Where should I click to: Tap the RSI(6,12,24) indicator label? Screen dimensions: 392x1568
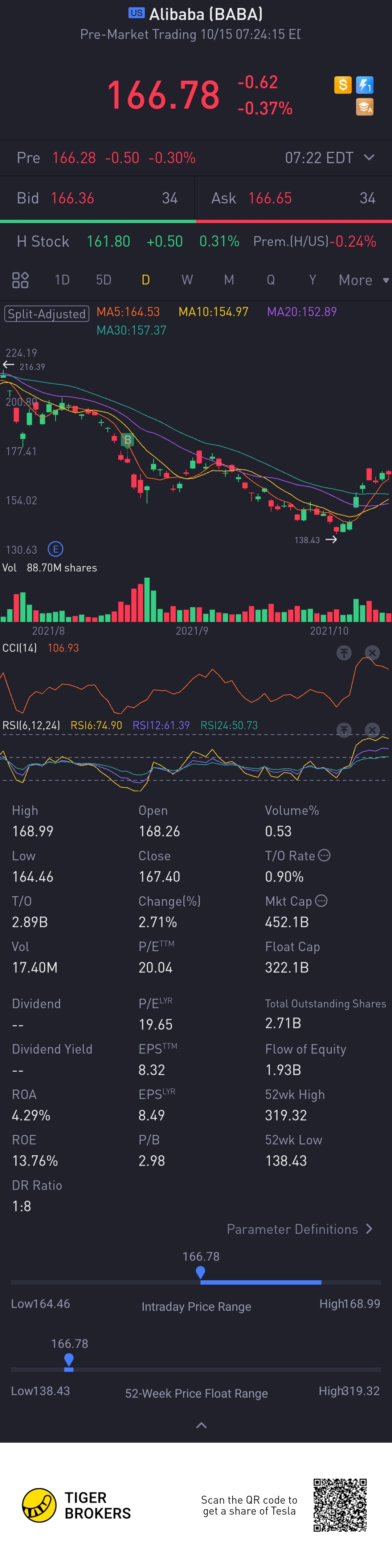point(31,725)
